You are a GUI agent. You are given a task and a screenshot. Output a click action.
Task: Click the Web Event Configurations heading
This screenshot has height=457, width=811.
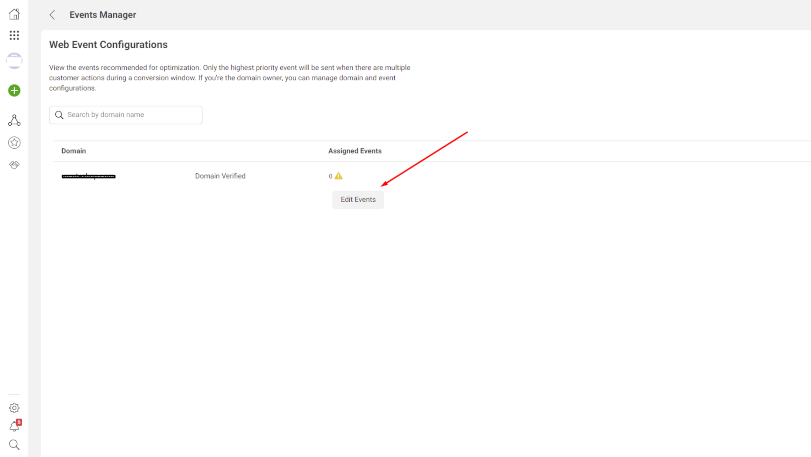108,45
